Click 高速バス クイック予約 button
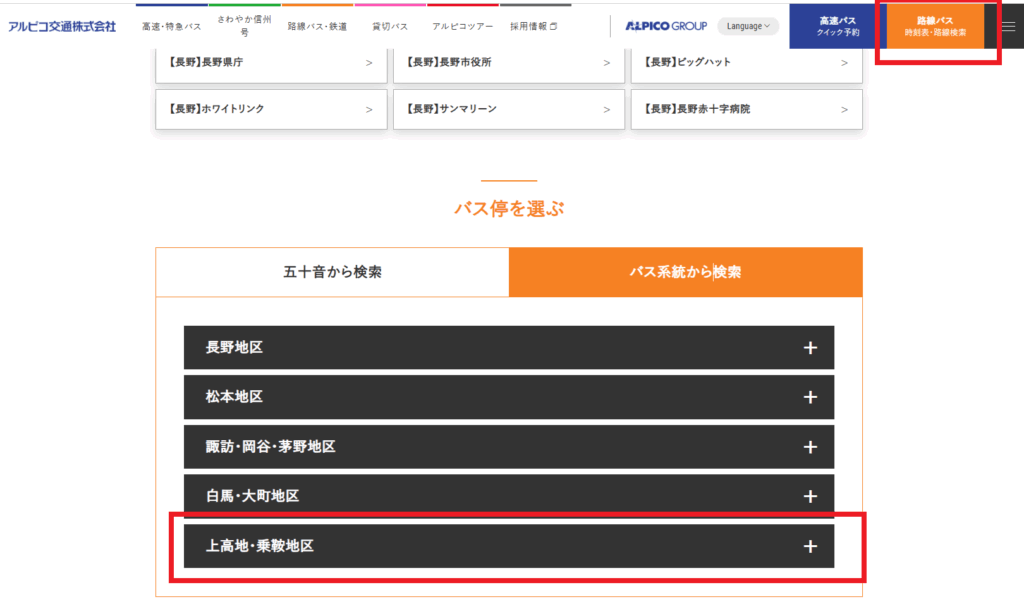The height and width of the screenshot is (604, 1024). click(x=837, y=26)
